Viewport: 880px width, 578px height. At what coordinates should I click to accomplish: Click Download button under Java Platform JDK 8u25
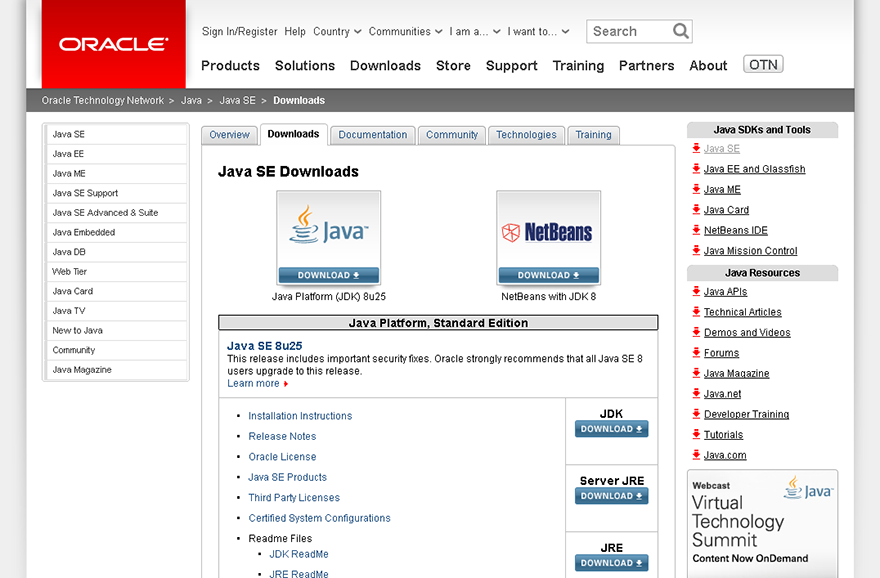(x=329, y=275)
